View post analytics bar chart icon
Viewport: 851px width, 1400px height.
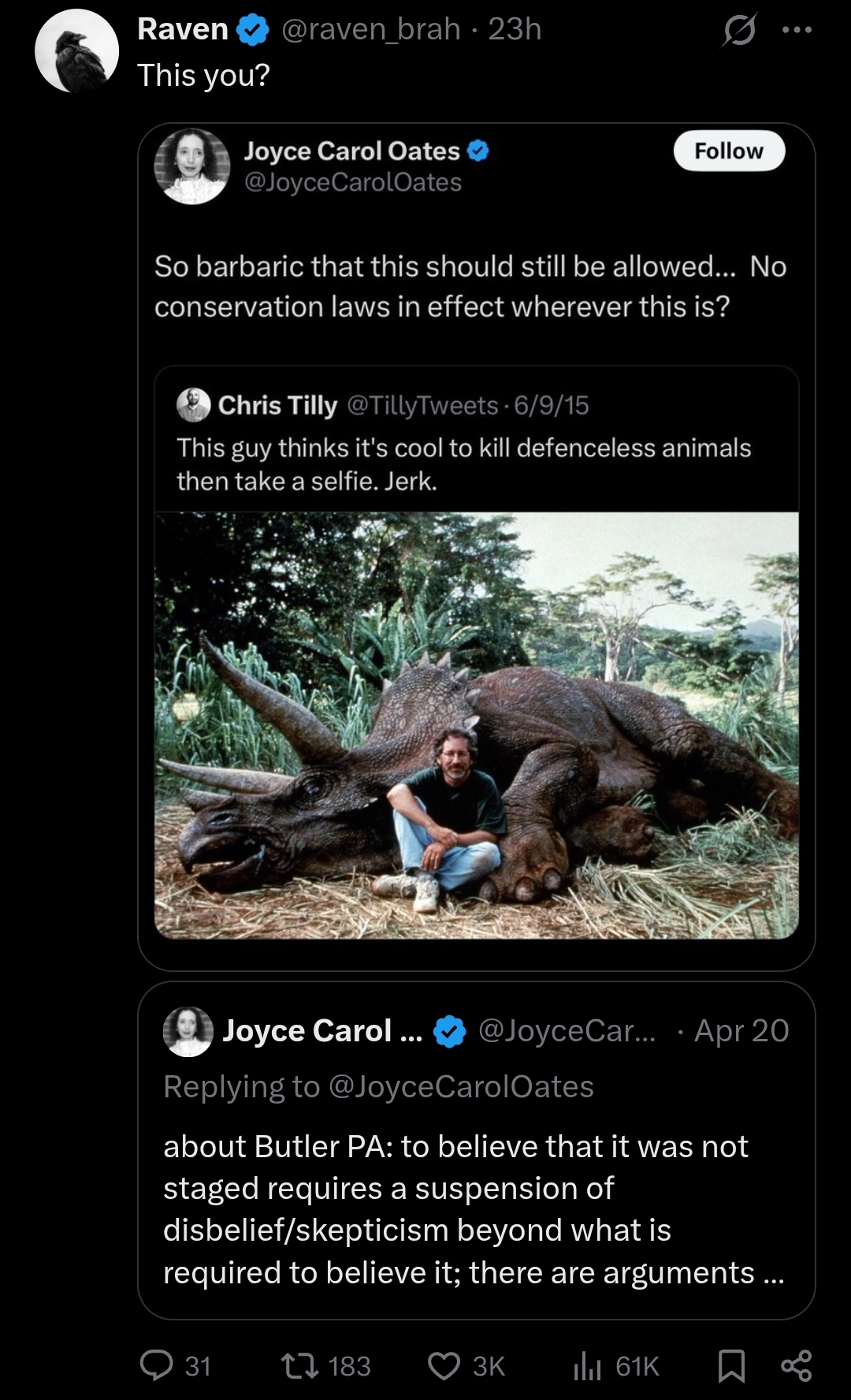point(587,1365)
